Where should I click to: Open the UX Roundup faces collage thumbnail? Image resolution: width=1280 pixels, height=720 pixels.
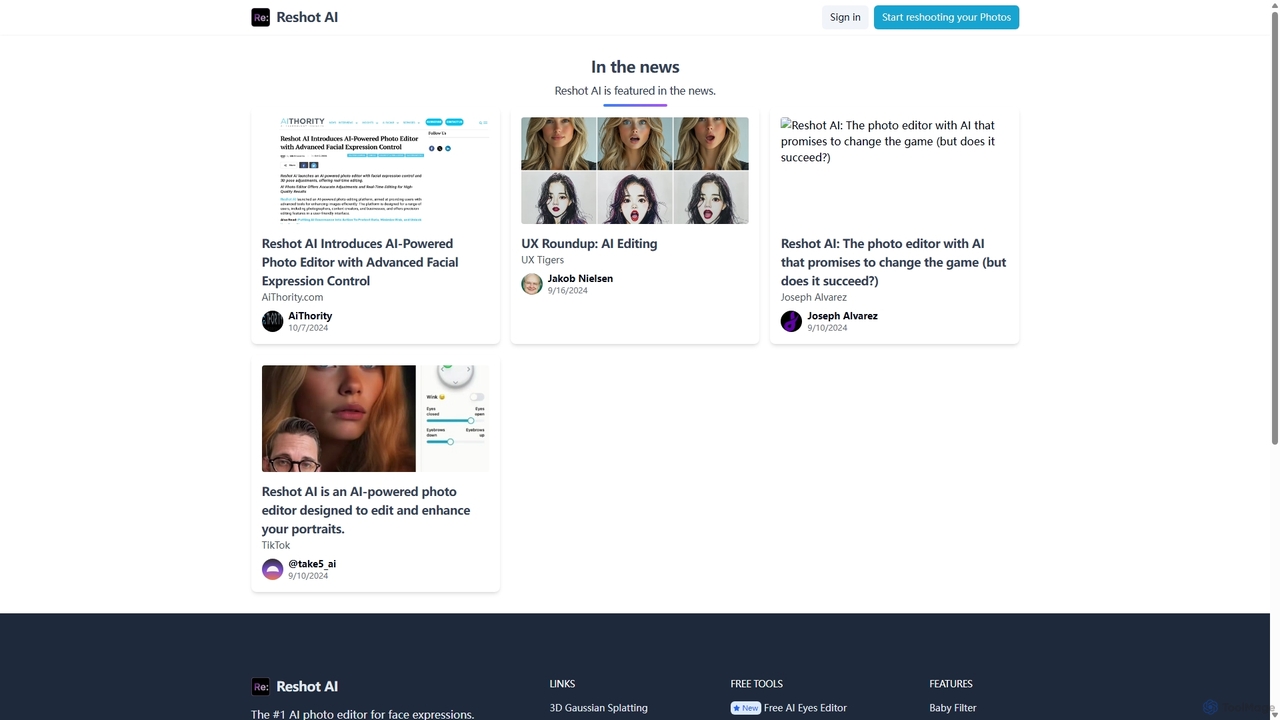(x=635, y=170)
